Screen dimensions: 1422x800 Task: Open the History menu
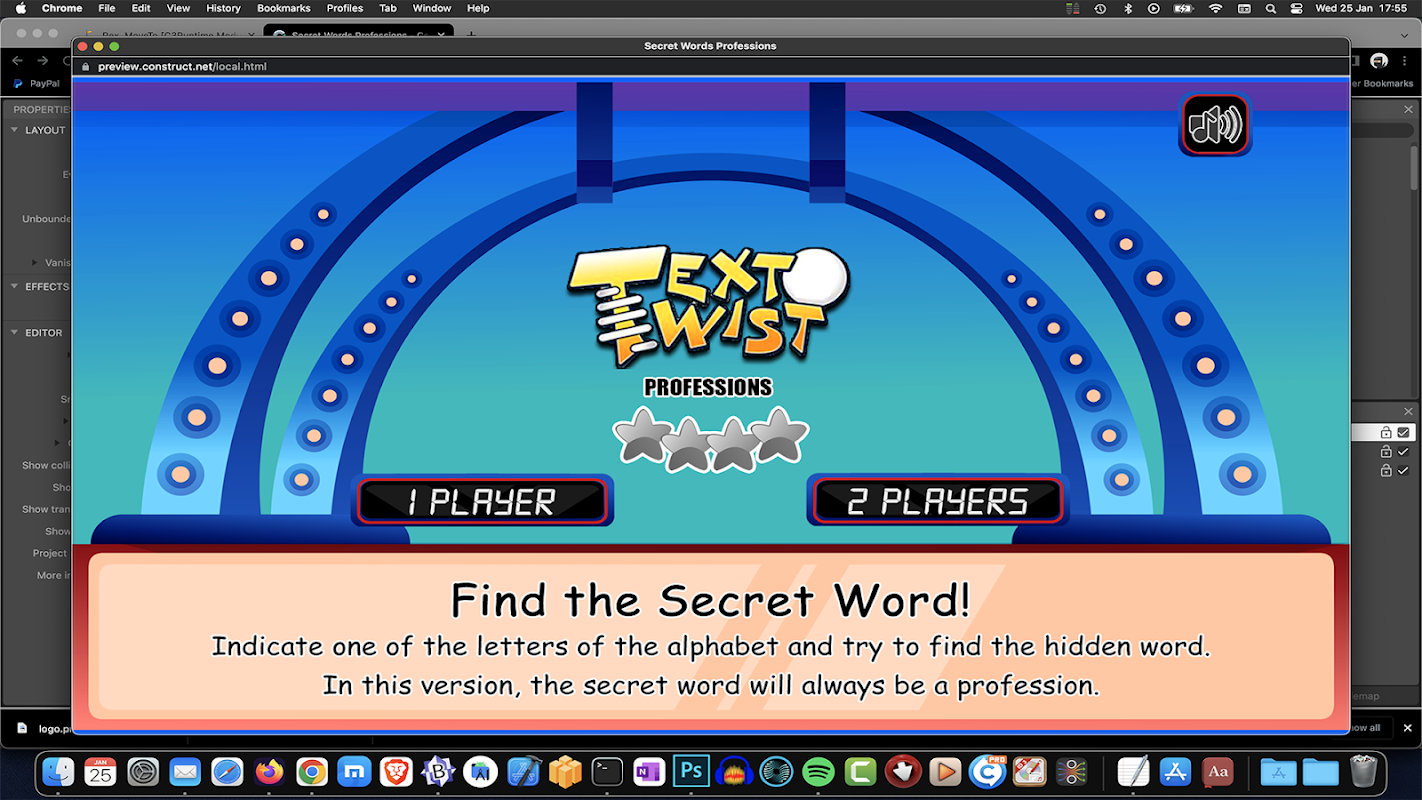[x=223, y=8]
